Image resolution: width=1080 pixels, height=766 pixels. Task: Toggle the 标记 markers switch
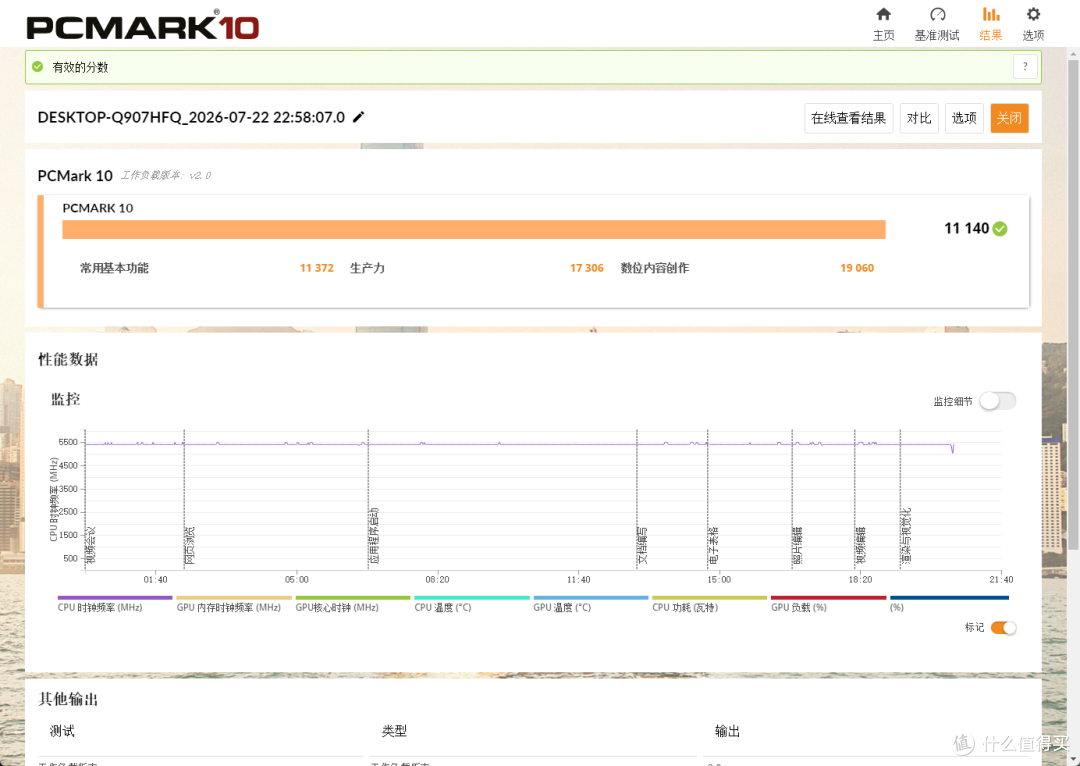tap(1003, 628)
